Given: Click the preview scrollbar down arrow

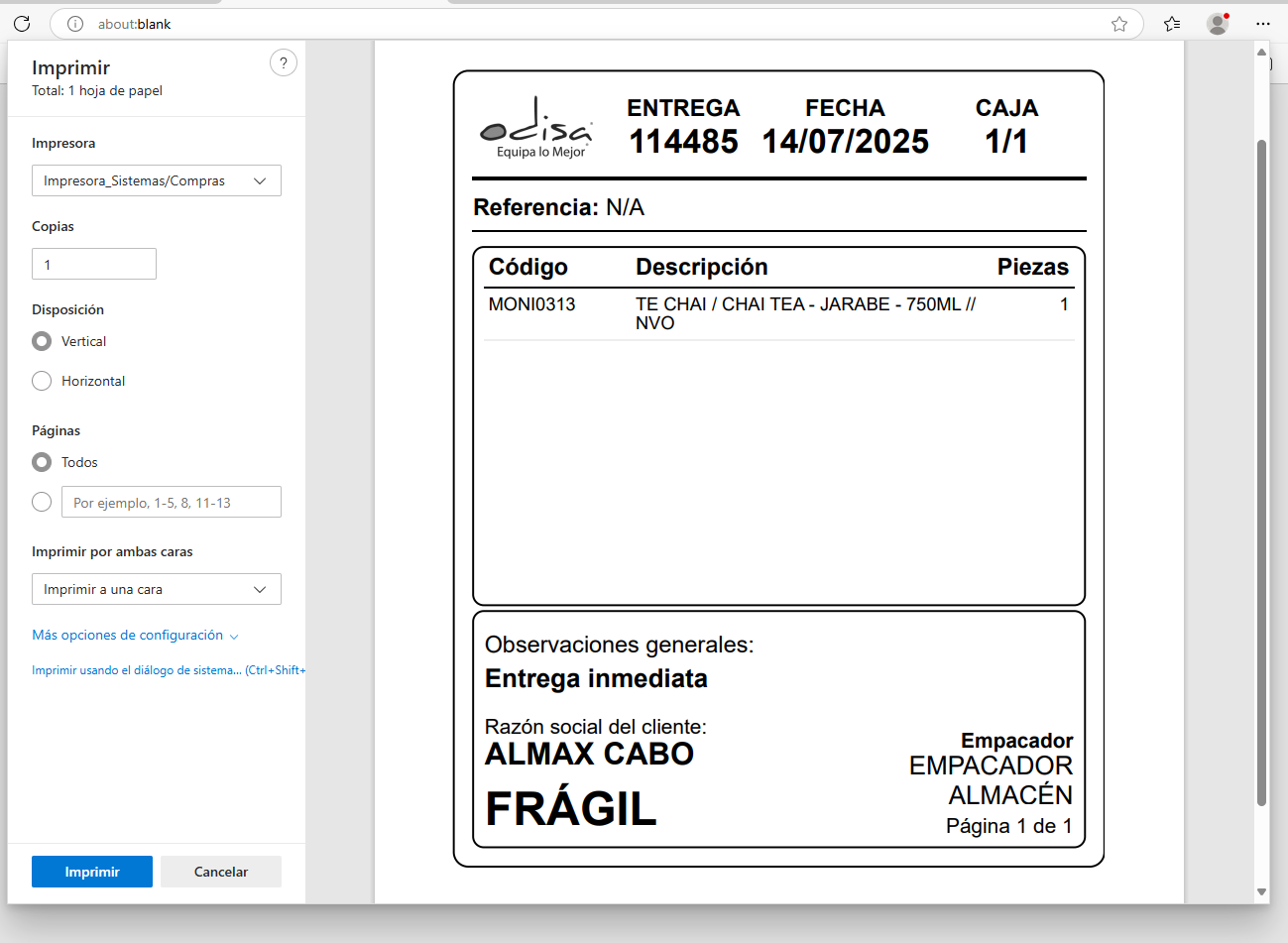Looking at the screenshot, I should (1261, 892).
